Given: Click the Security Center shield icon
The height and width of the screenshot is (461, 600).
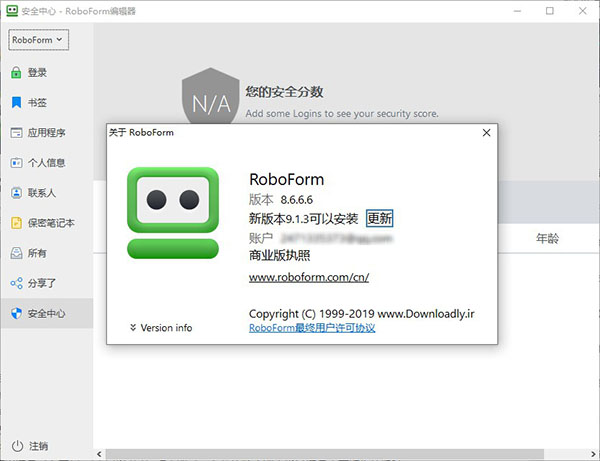Looking at the screenshot, I should click(x=16, y=313).
